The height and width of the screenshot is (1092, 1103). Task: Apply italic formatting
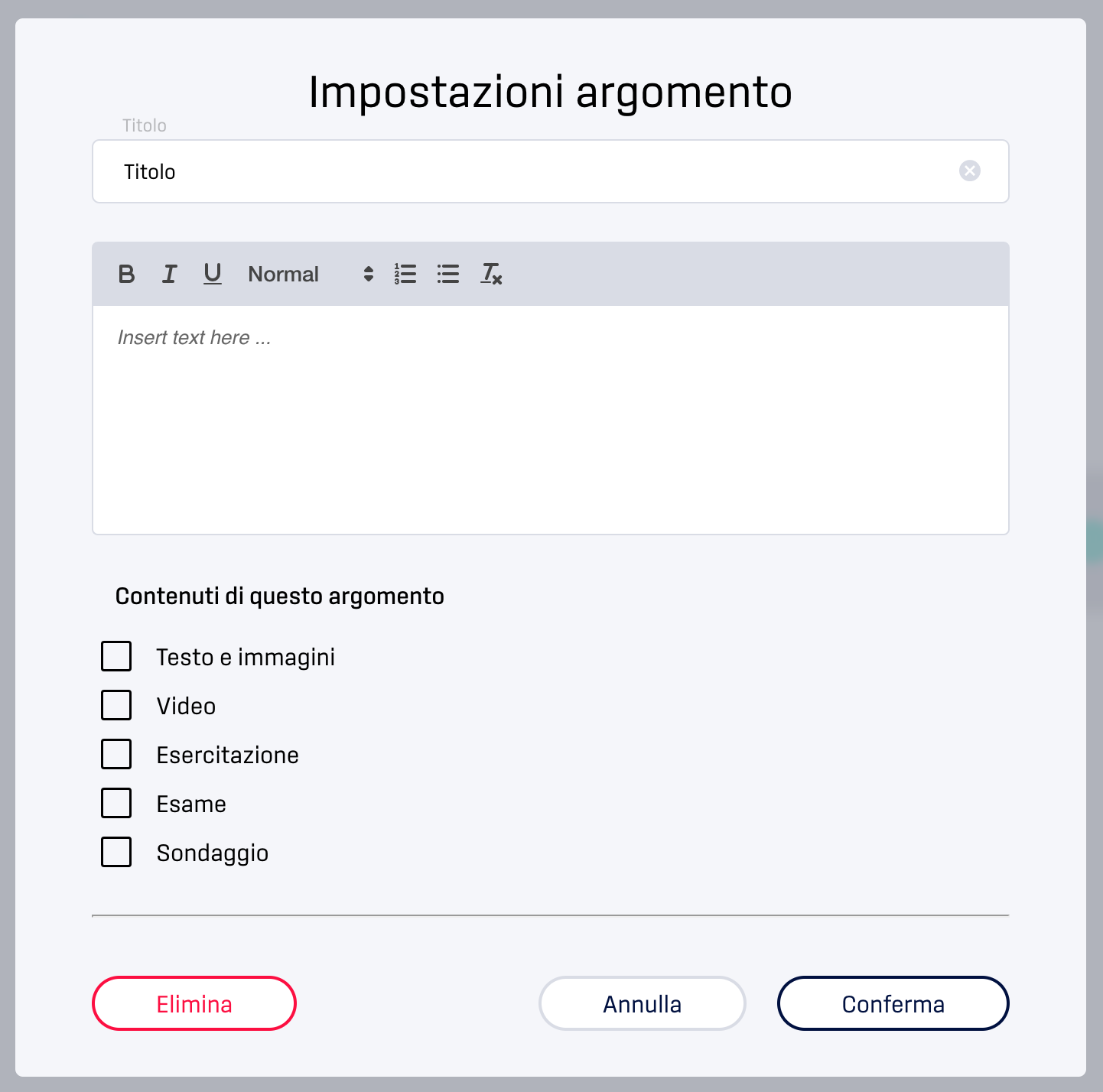170,274
